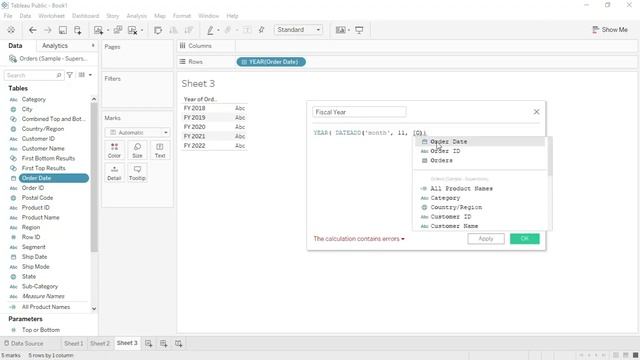Click the New Story tab icon at bottom
Viewport: 640px width, 360px height.
point(179,343)
